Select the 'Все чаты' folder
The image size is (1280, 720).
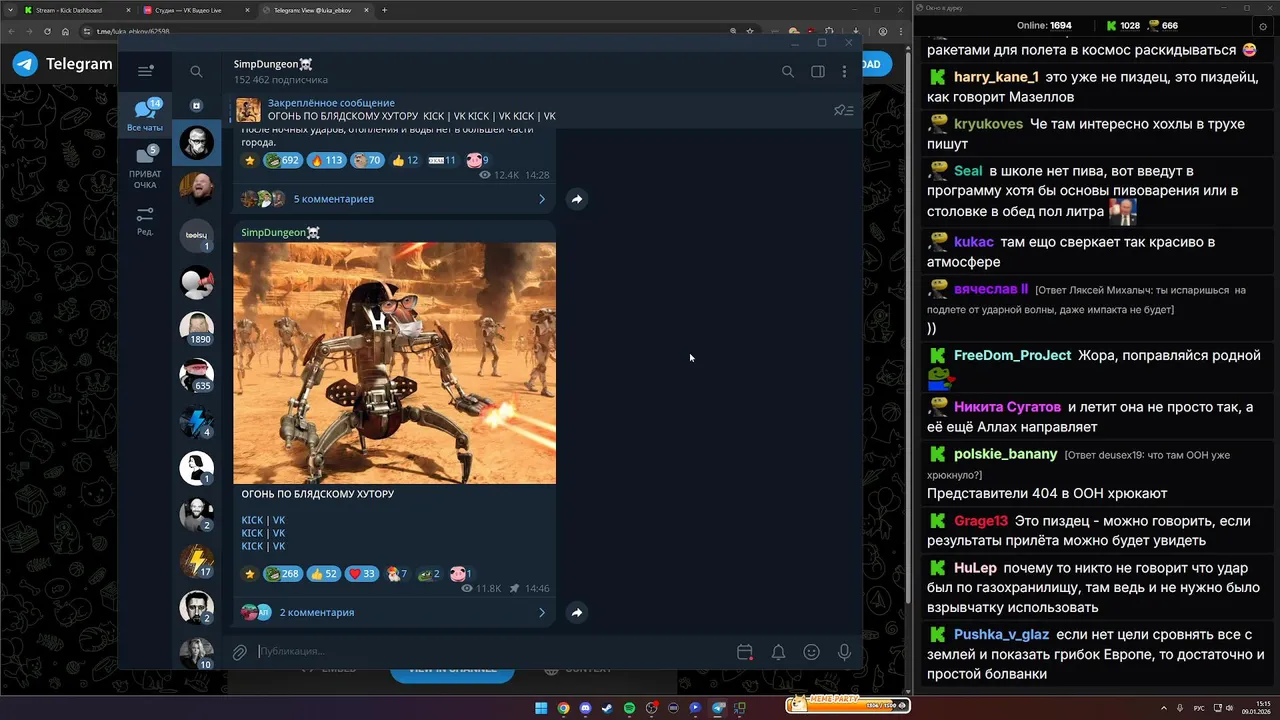145,116
